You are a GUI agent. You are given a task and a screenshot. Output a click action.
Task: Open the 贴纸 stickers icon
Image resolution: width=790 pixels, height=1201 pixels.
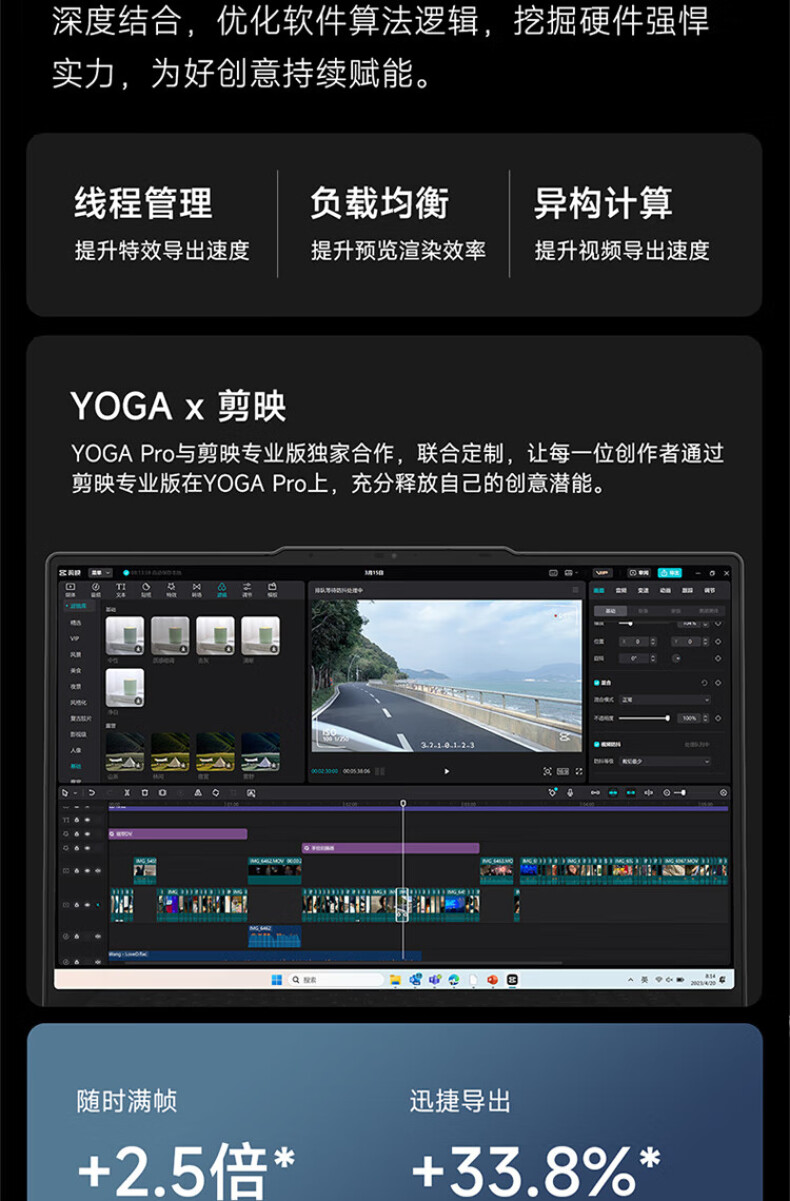(146, 589)
